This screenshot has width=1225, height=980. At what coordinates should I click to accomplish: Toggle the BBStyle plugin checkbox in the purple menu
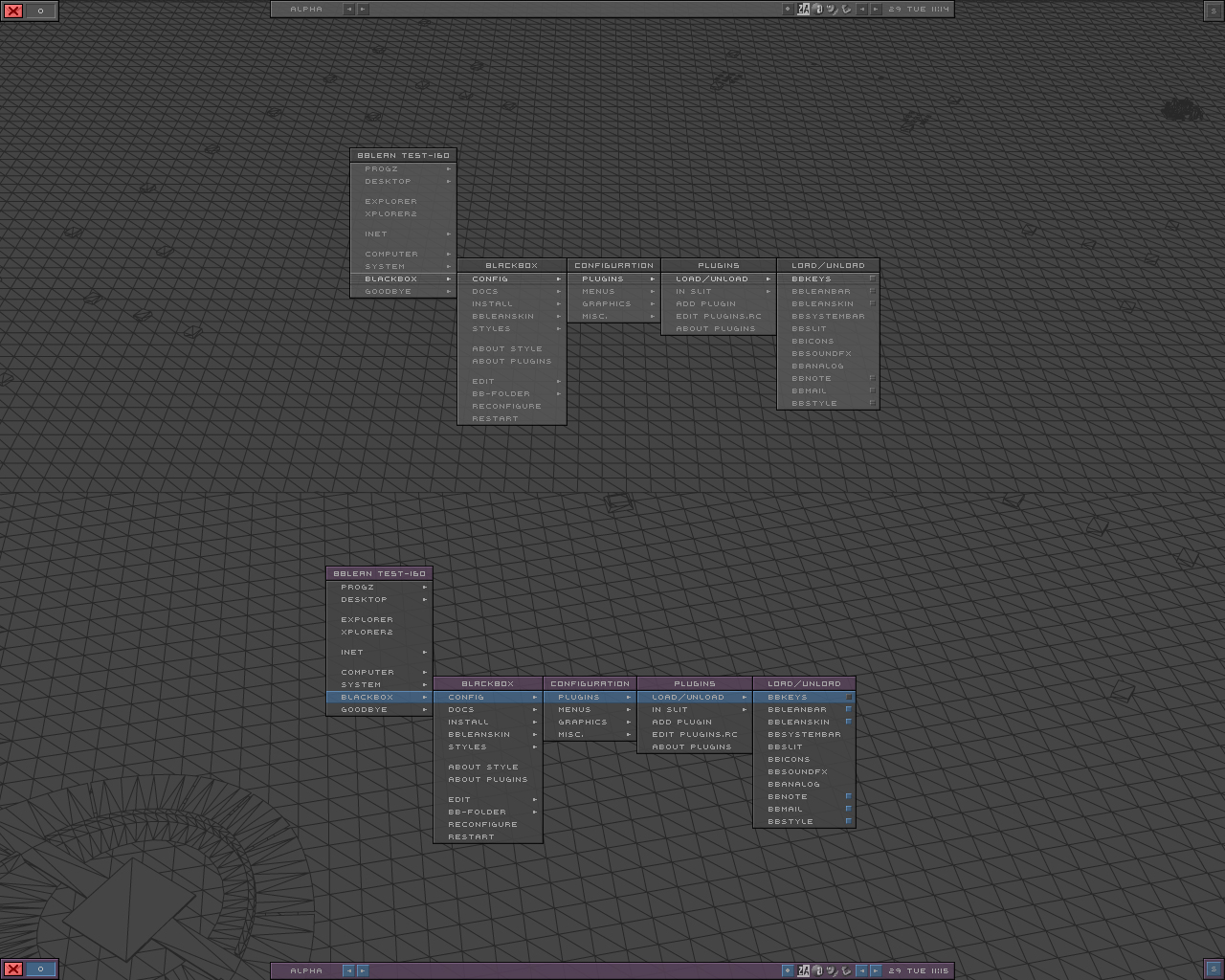click(x=848, y=821)
